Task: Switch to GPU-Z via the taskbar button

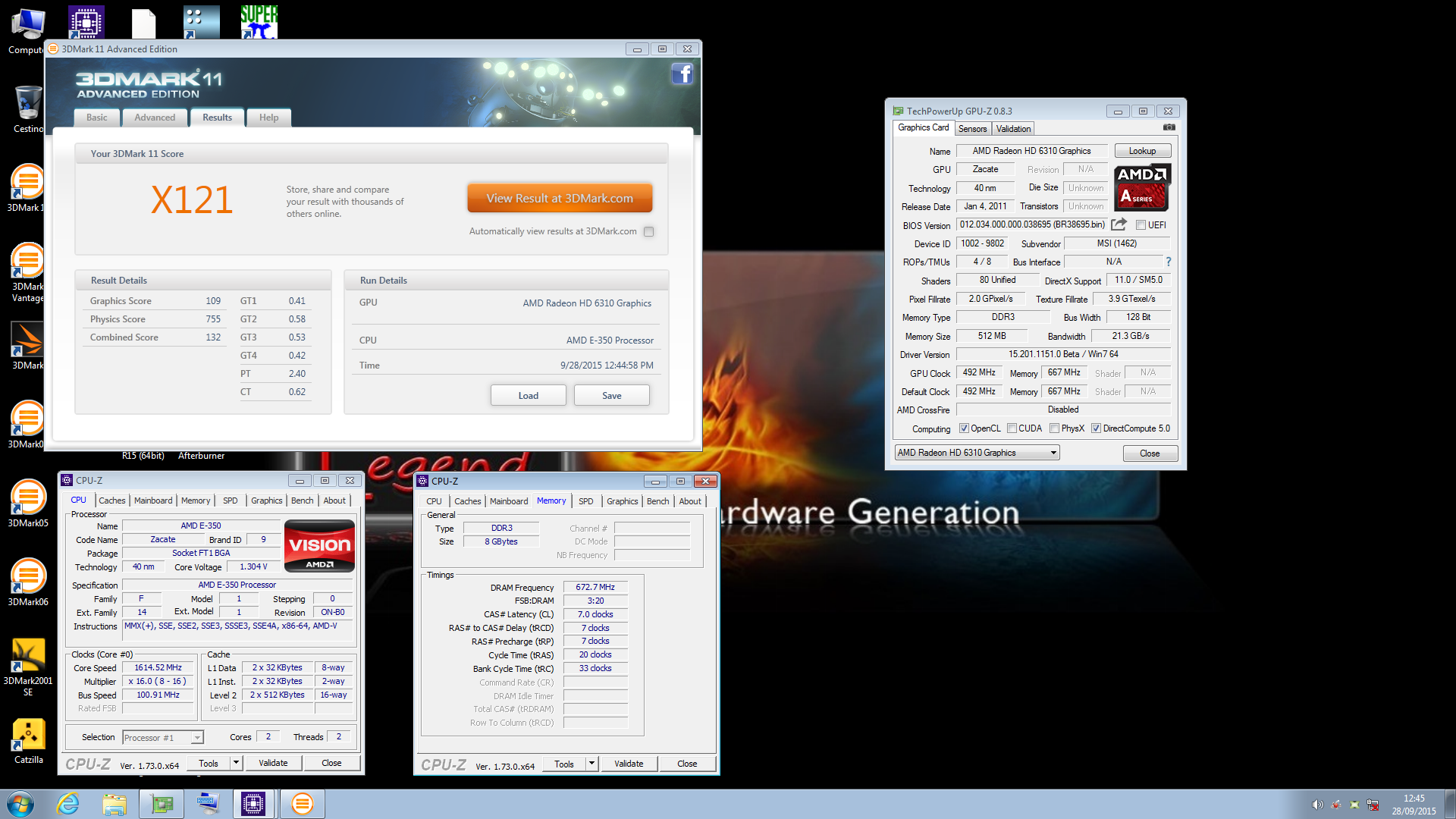Action: click(x=162, y=804)
